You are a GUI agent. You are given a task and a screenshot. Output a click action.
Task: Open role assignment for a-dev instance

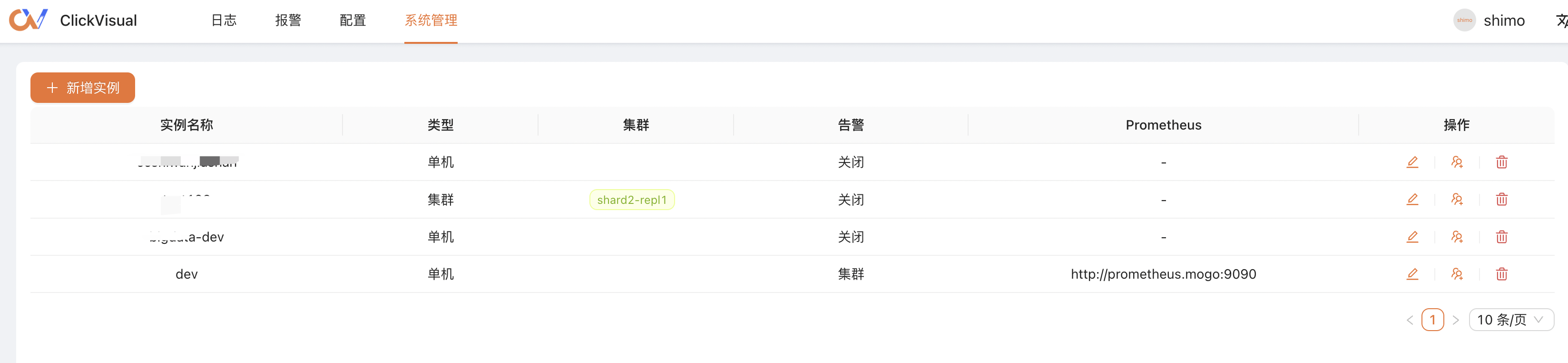tap(1457, 237)
